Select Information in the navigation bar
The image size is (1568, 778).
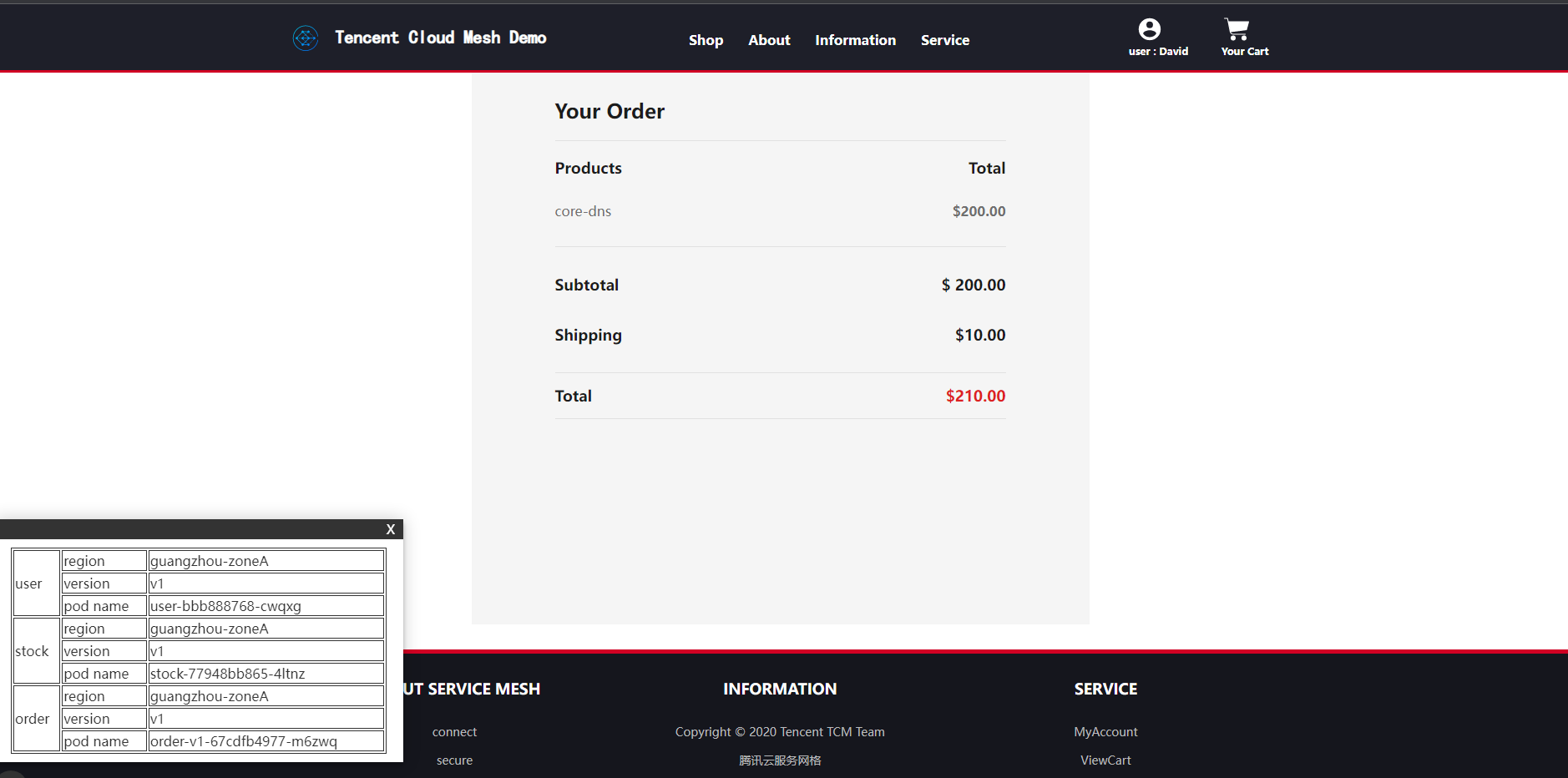(855, 40)
